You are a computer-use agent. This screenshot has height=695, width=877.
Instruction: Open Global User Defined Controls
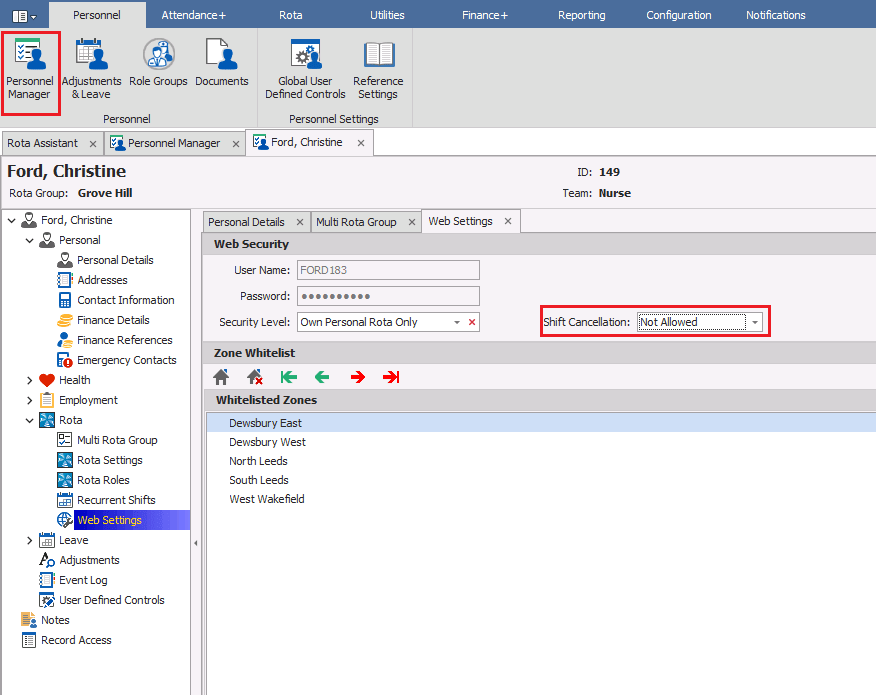pyautogui.click(x=305, y=69)
